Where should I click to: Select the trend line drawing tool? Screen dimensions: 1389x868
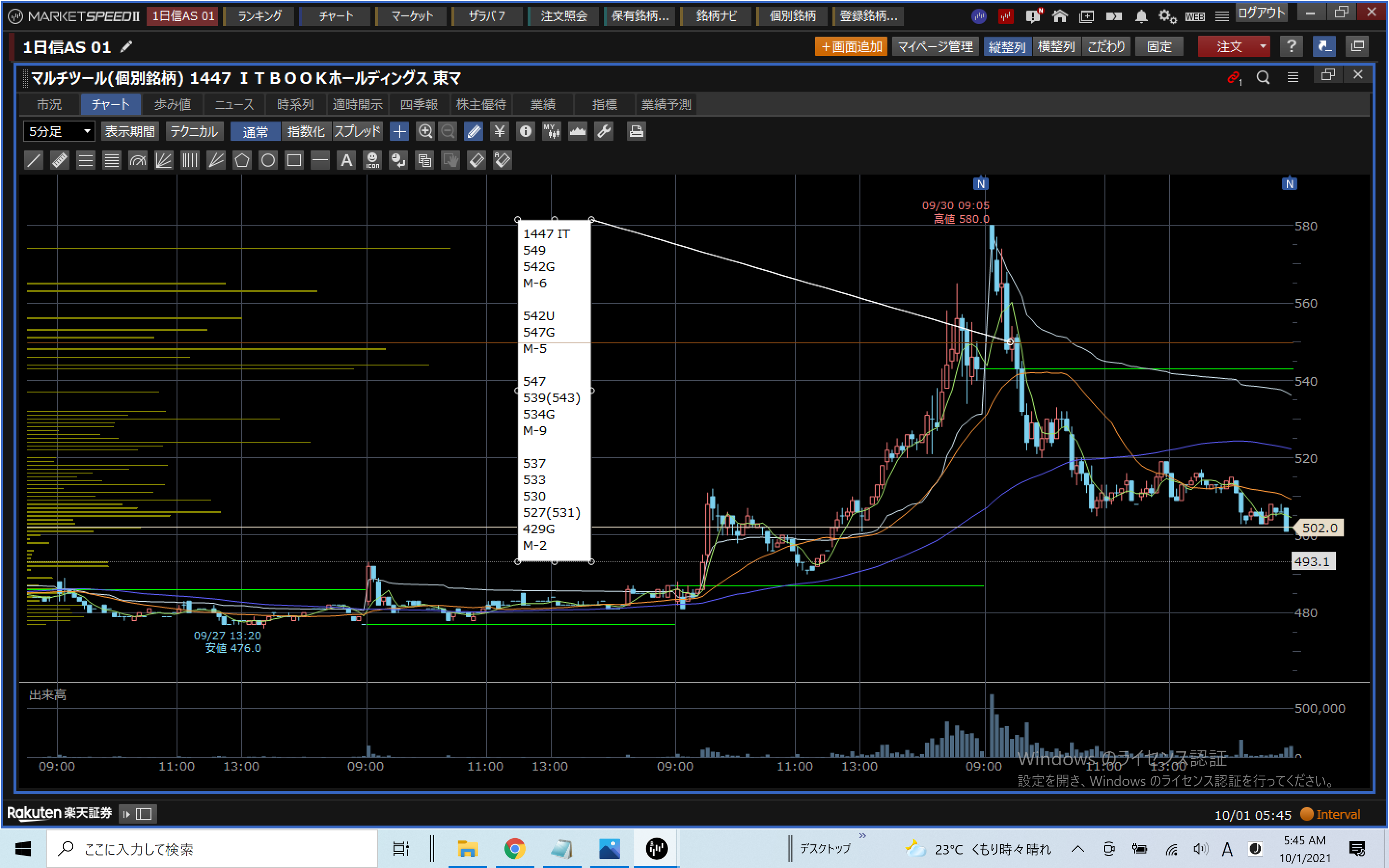tap(34, 160)
